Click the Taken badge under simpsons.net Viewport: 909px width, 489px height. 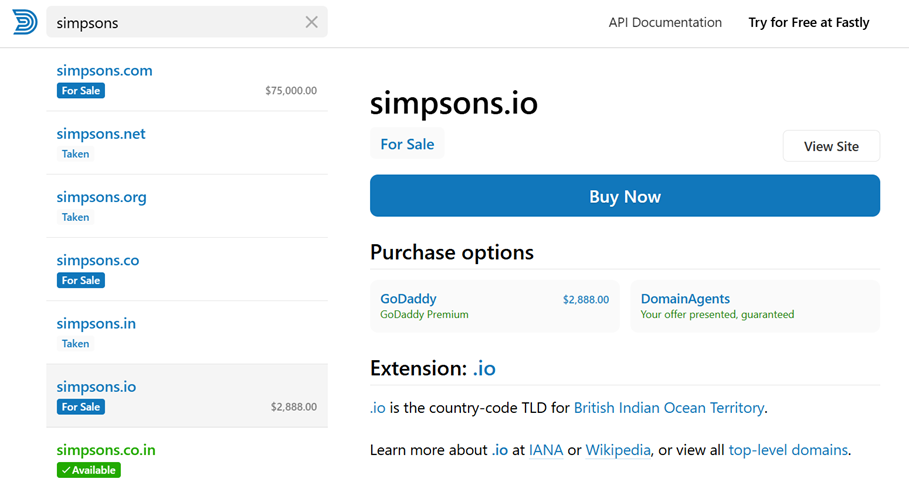pos(75,154)
